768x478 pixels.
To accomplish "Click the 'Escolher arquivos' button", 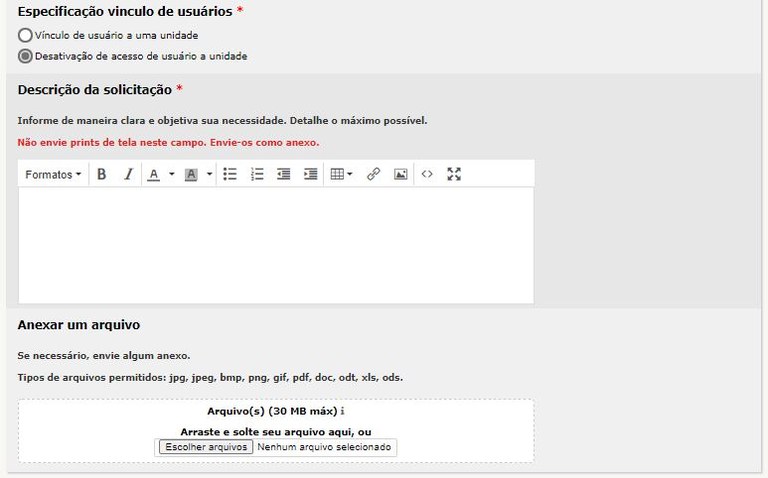I will [205, 447].
